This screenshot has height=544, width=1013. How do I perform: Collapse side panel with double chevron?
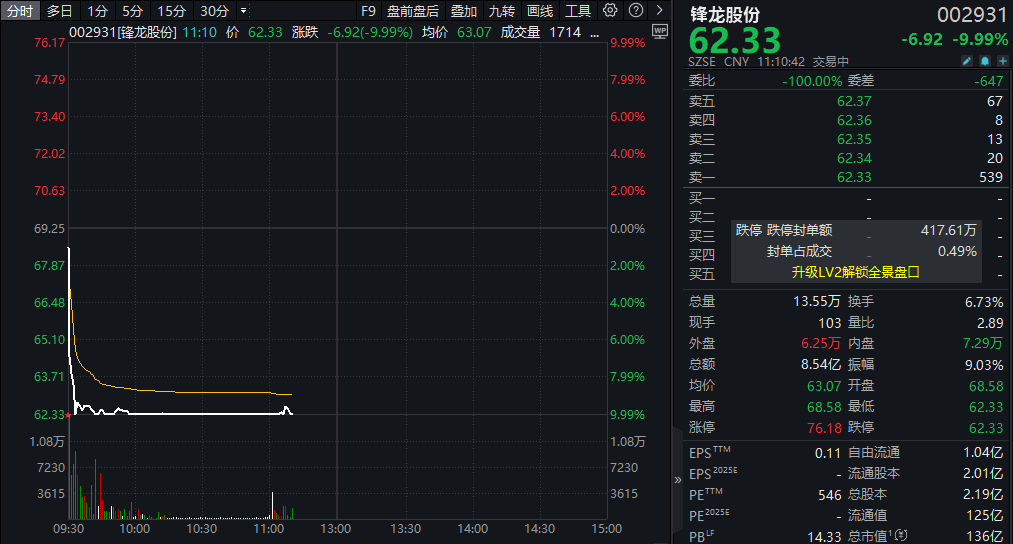click(678, 479)
